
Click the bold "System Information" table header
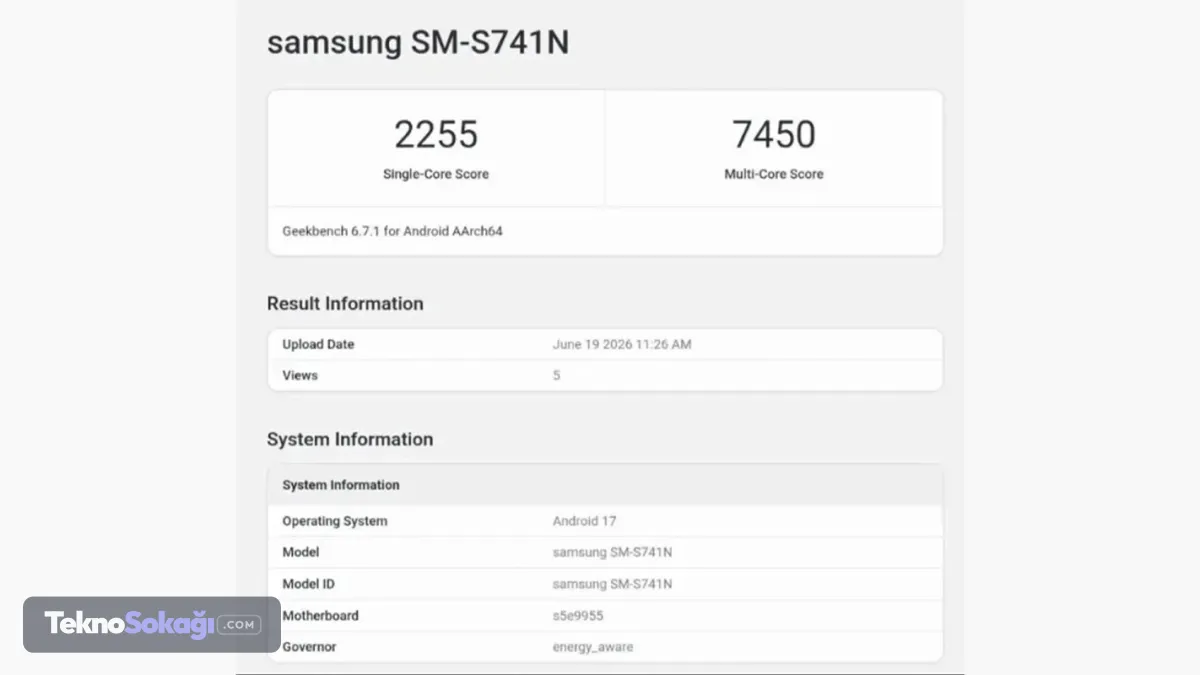coord(341,485)
